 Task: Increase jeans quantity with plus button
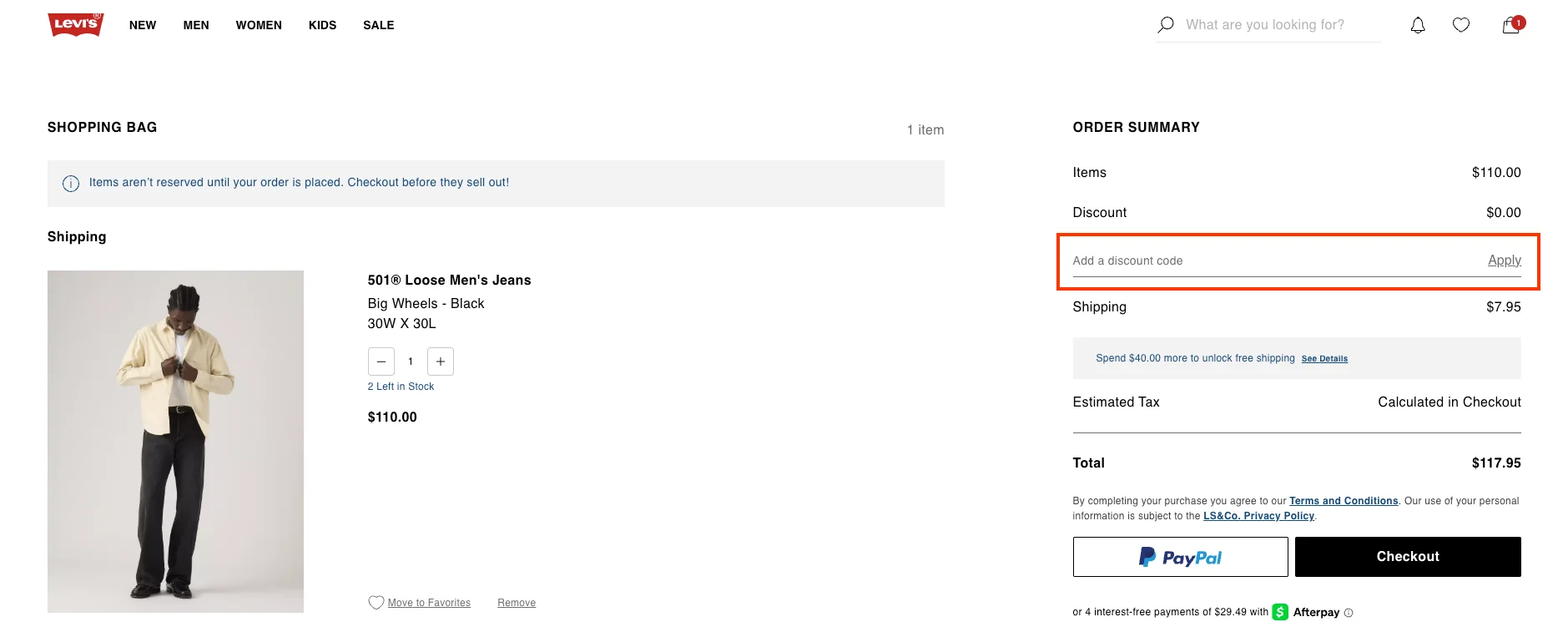441,362
